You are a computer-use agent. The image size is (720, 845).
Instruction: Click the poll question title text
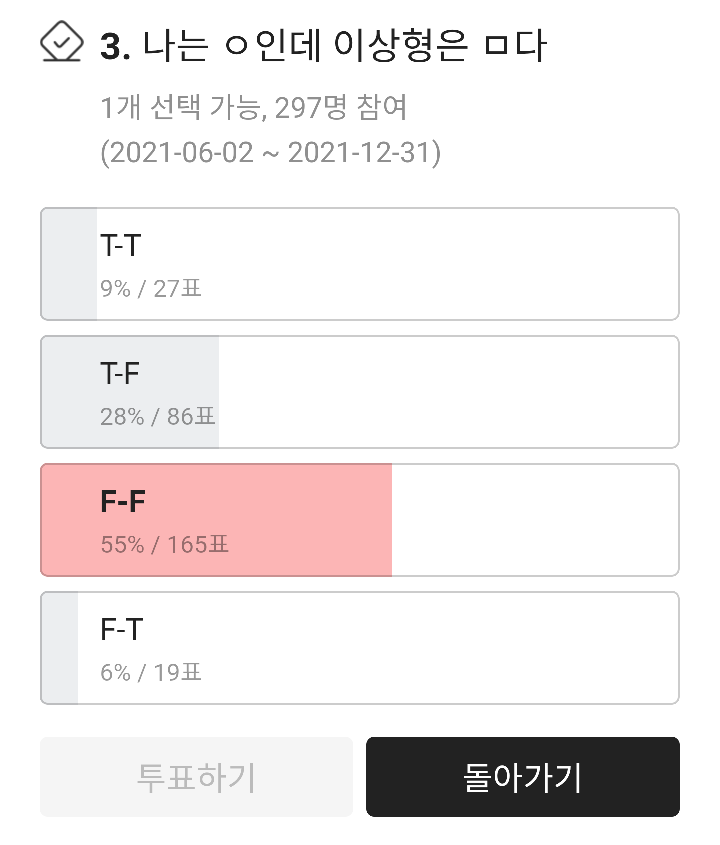click(345, 46)
